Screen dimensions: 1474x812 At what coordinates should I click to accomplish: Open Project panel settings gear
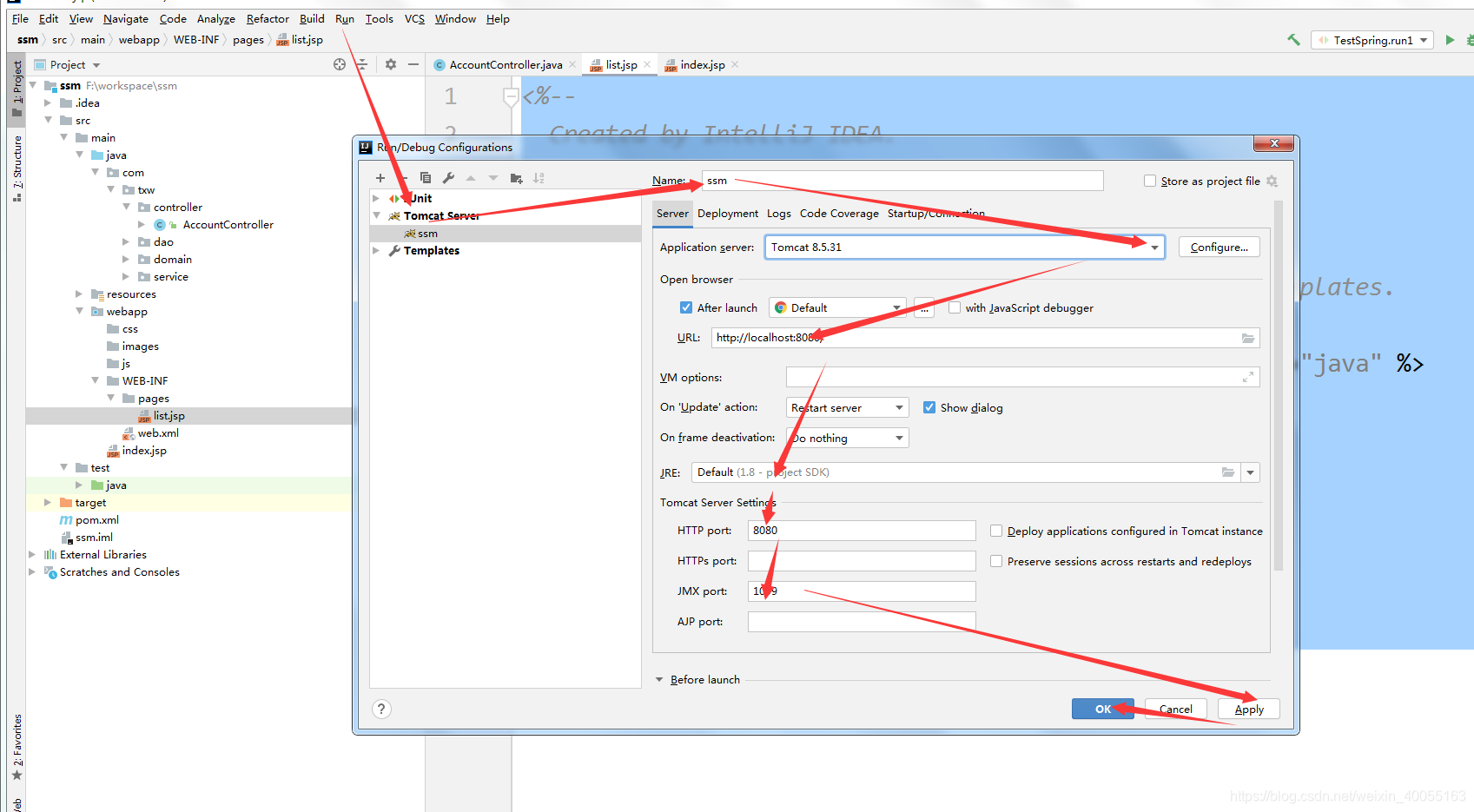tap(391, 64)
